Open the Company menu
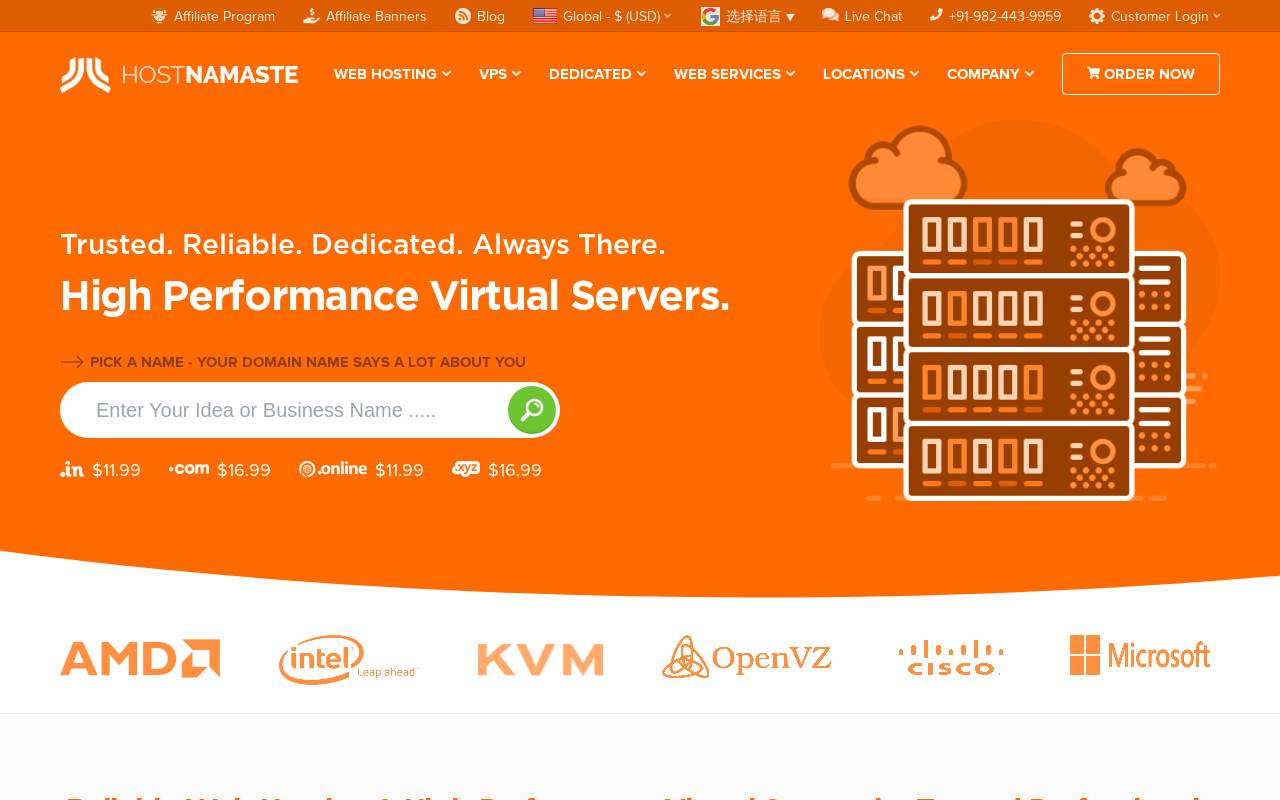The width and height of the screenshot is (1280, 800). tap(990, 74)
